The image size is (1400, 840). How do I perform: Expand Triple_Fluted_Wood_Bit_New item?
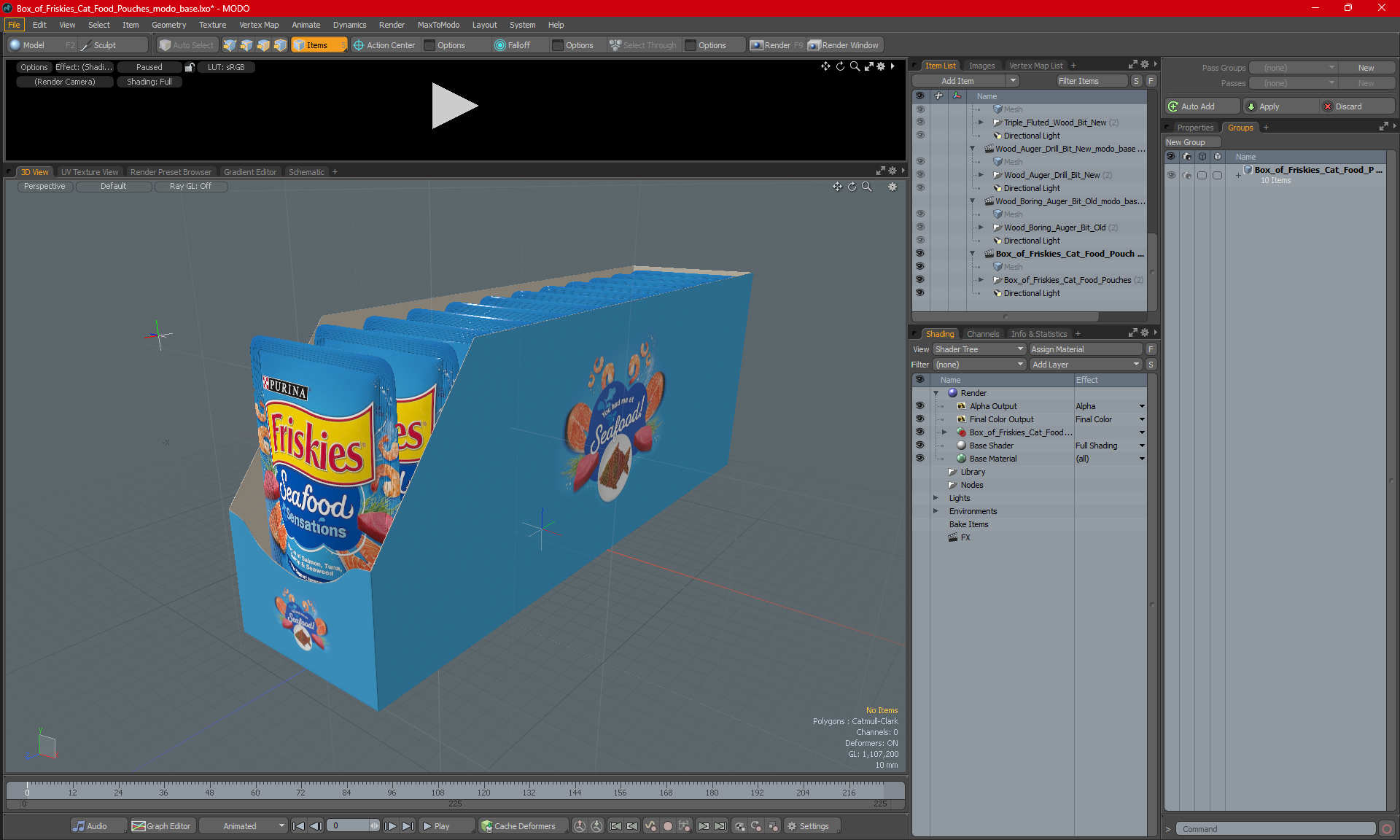tap(981, 122)
